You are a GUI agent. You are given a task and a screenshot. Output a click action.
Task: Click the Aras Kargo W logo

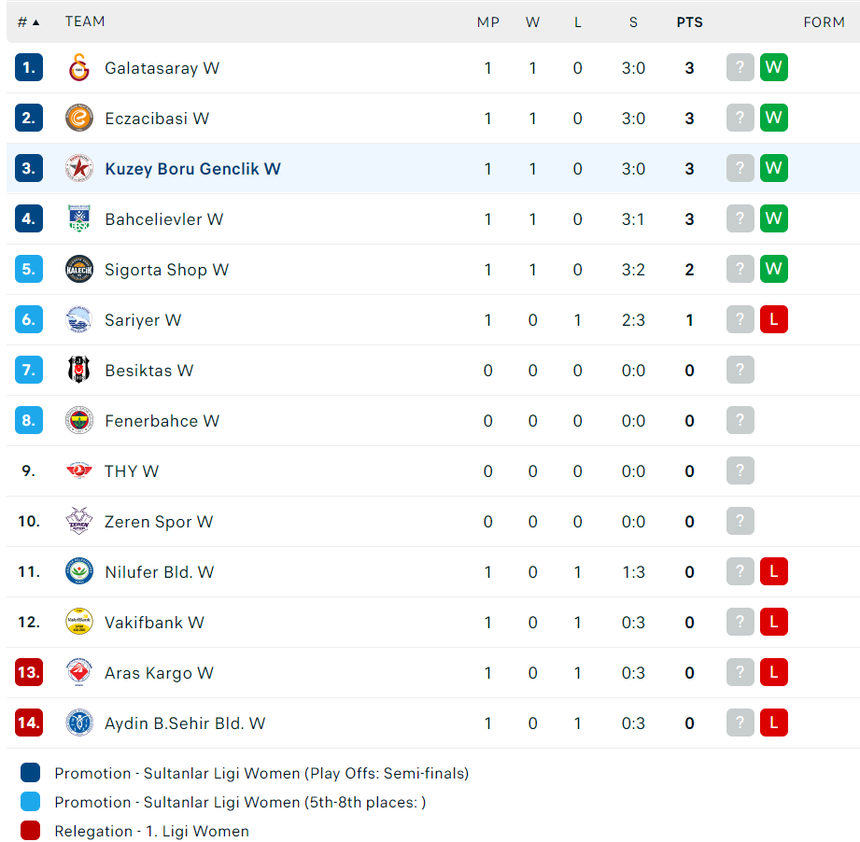[79, 673]
